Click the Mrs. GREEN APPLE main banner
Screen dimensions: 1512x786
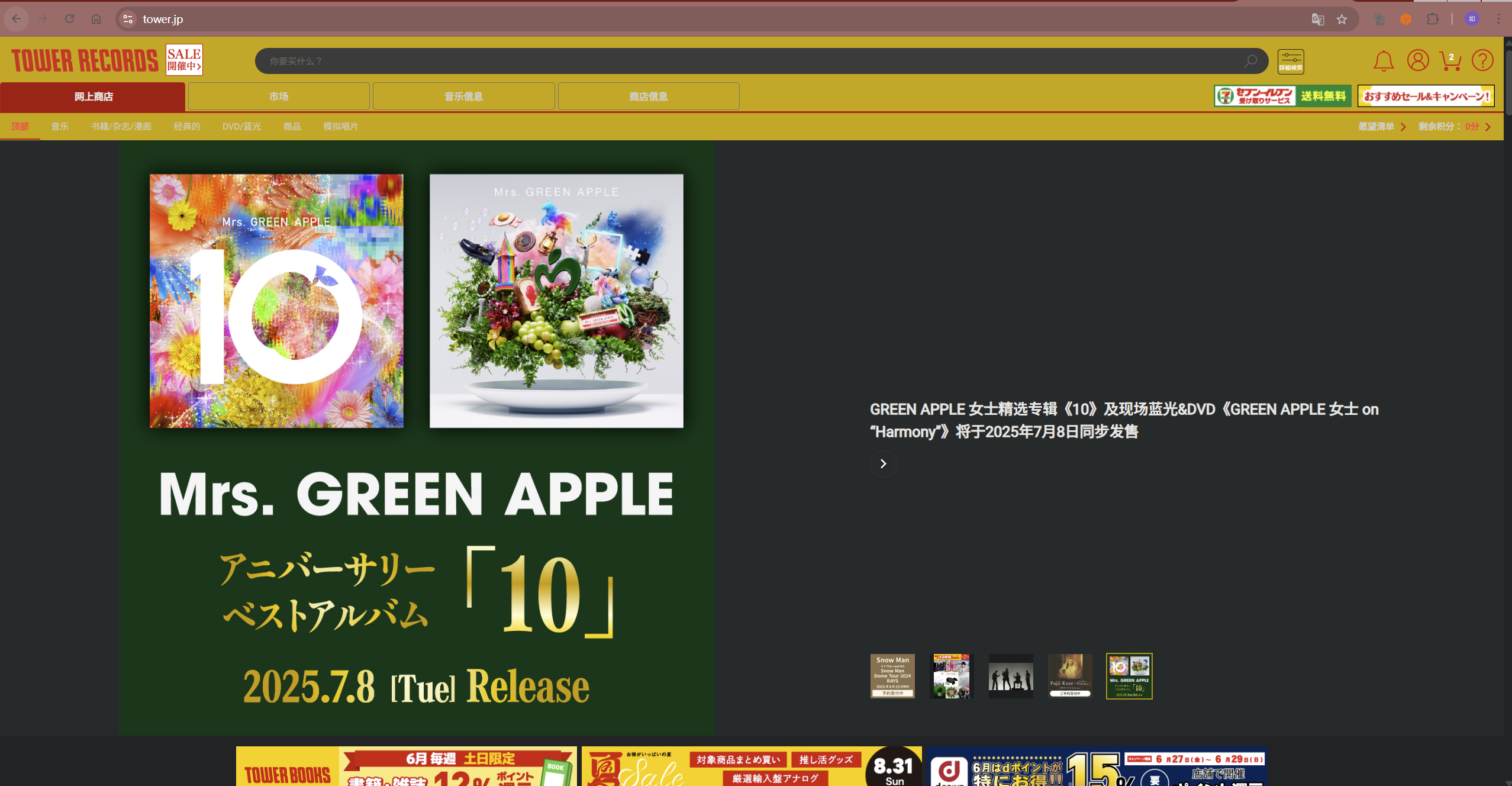tap(417, 438)
